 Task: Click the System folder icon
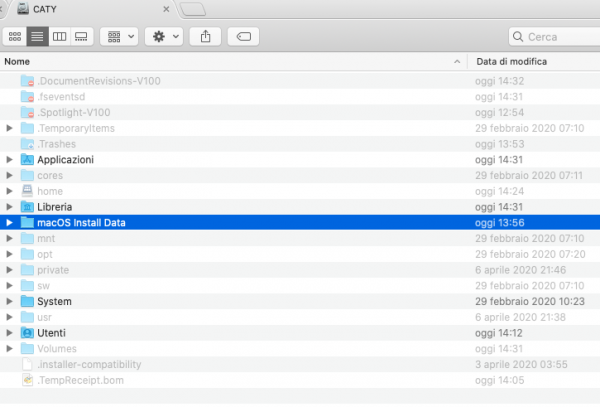[x=27, y=301]
